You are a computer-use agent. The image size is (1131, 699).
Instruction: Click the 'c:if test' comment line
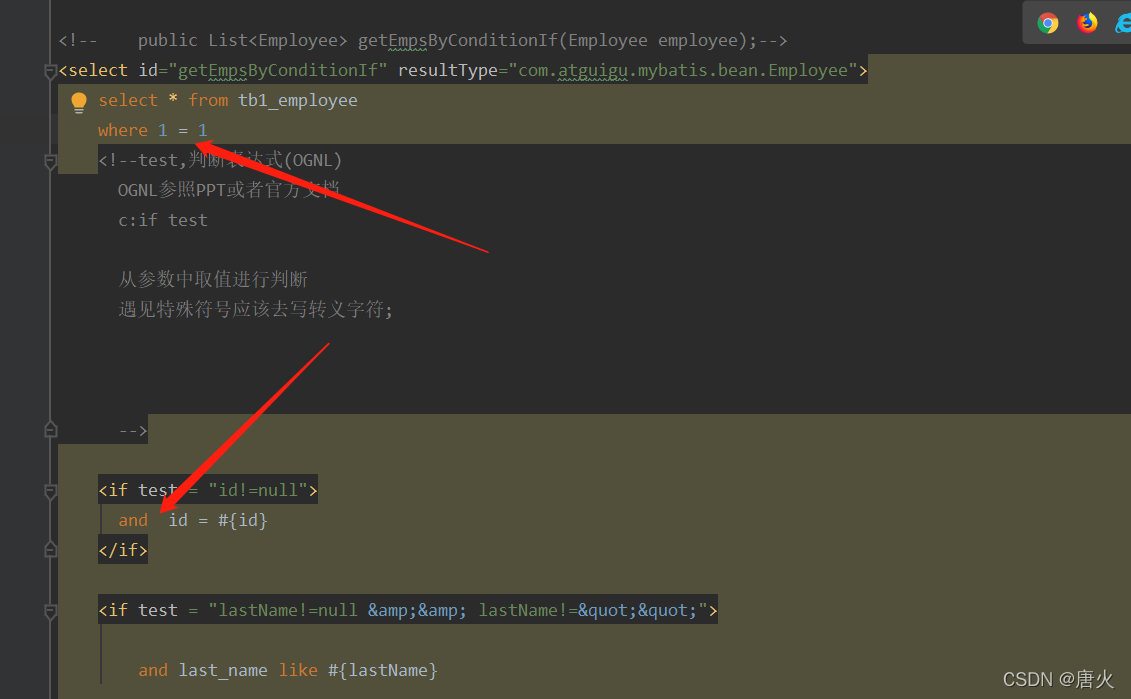[x=163, y=220]
